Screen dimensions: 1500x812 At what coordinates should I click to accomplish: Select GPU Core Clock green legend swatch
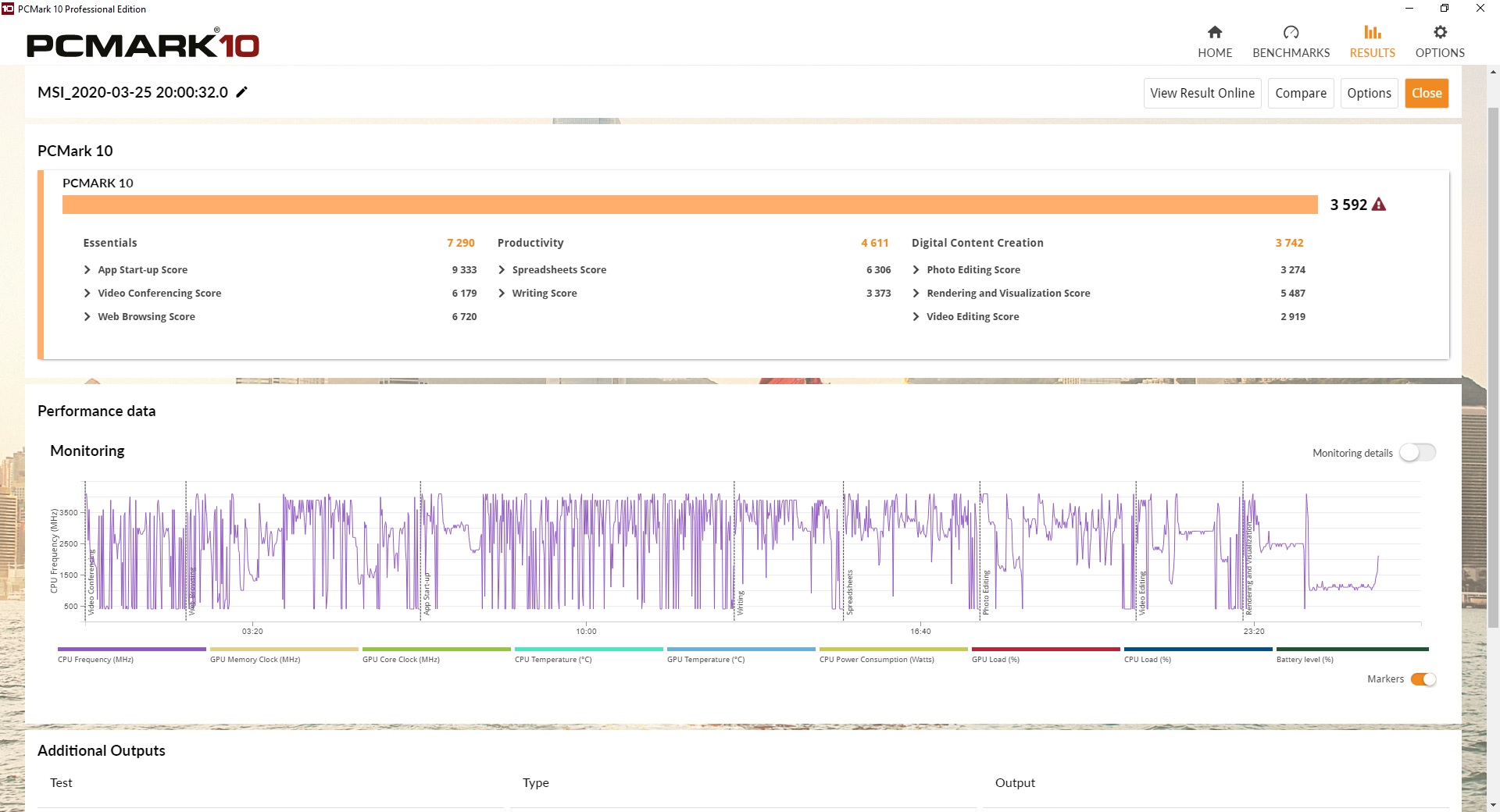437,649
